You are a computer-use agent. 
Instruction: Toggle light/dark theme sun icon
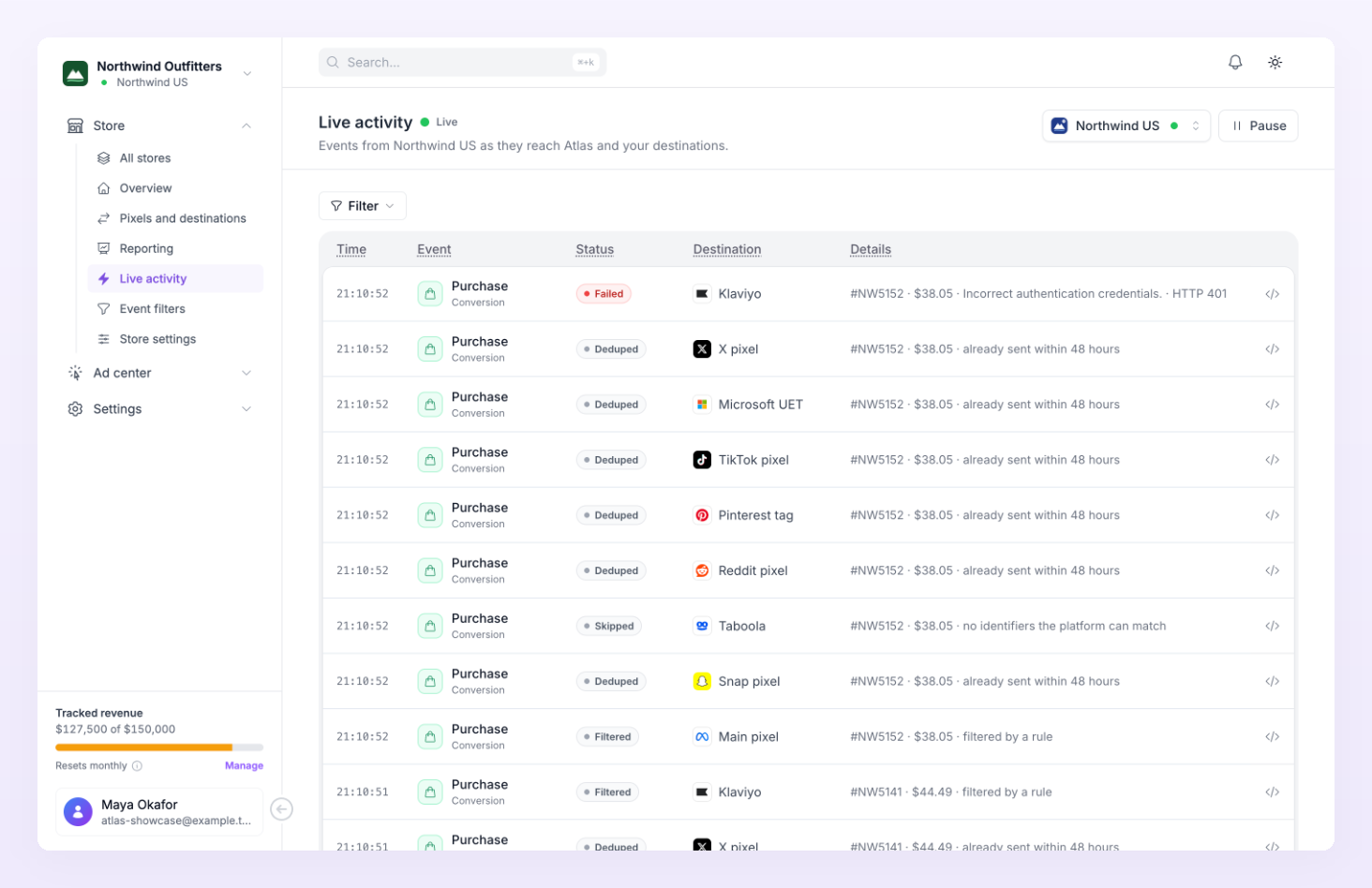1275,62
